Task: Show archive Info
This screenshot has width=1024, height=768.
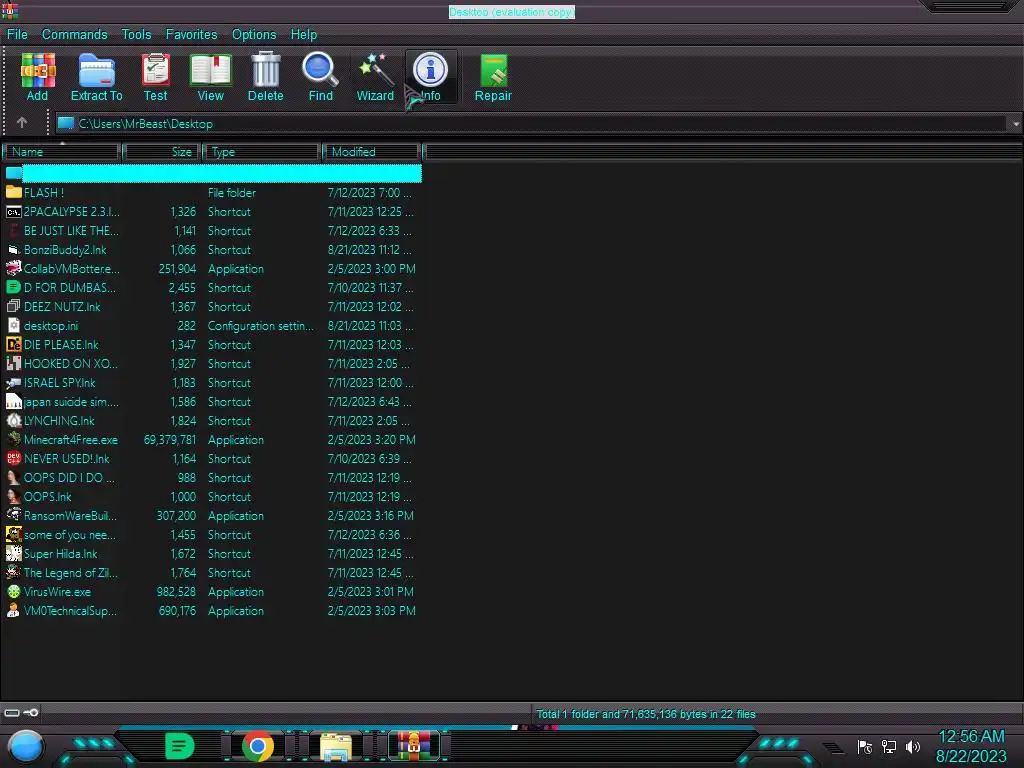Action: click(430, 77)
